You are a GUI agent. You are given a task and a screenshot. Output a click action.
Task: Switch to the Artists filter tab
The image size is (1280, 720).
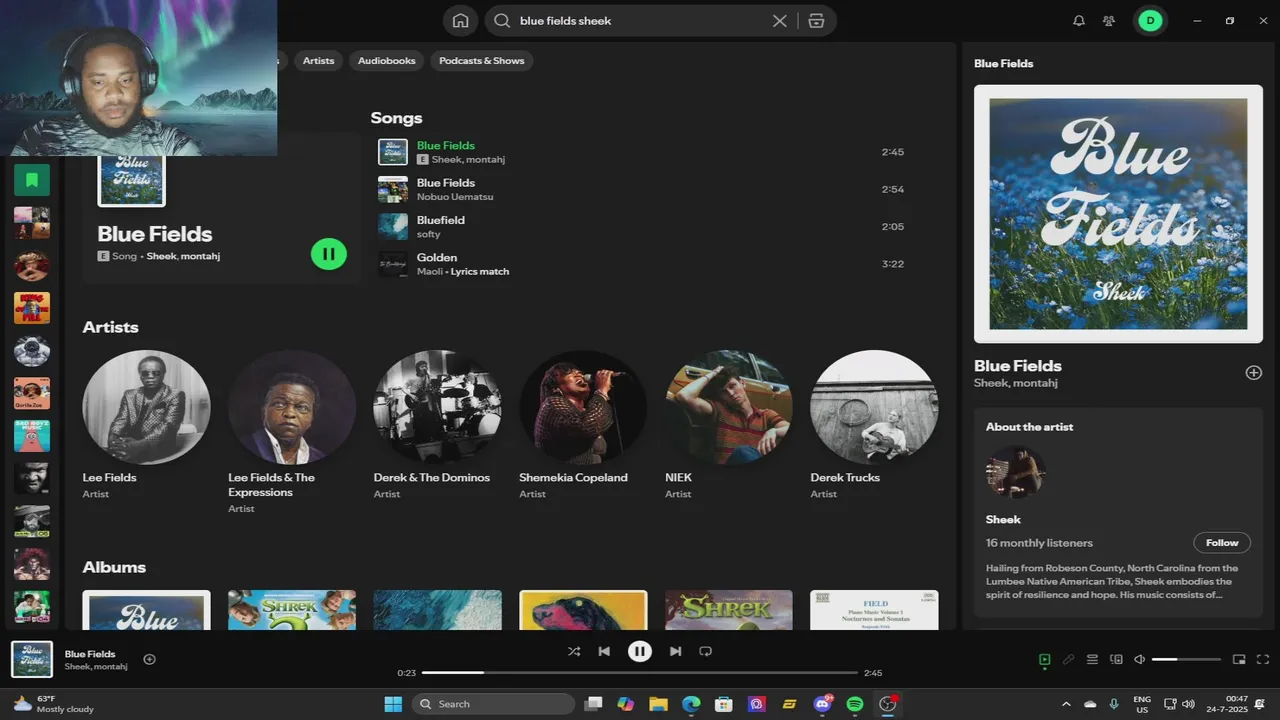(x=318, y=61)
